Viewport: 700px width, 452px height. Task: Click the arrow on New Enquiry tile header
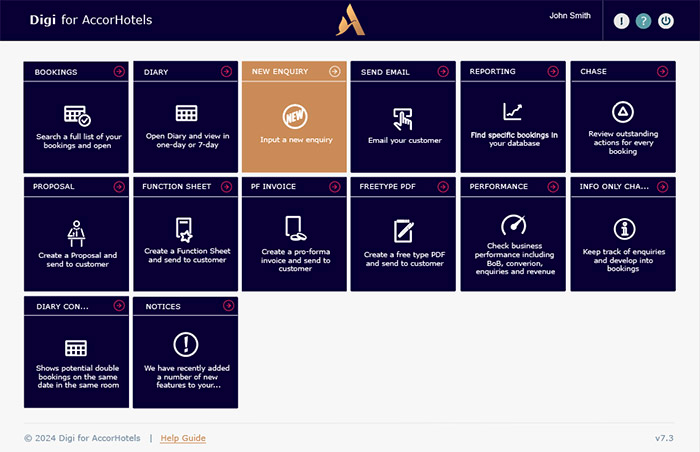tap(335, 71)
